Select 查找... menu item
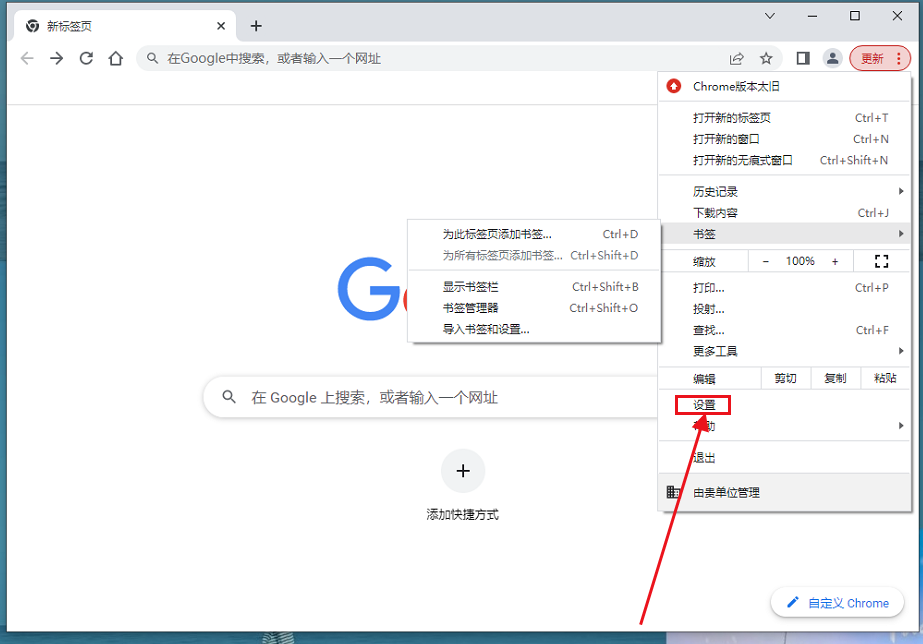923x644 pixels. point(784,330)
